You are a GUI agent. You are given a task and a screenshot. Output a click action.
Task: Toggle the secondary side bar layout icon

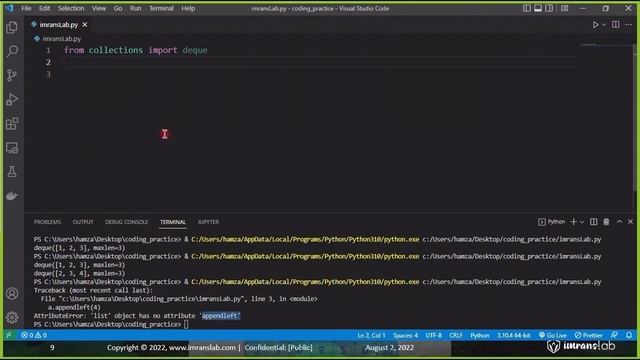point(549,8)
